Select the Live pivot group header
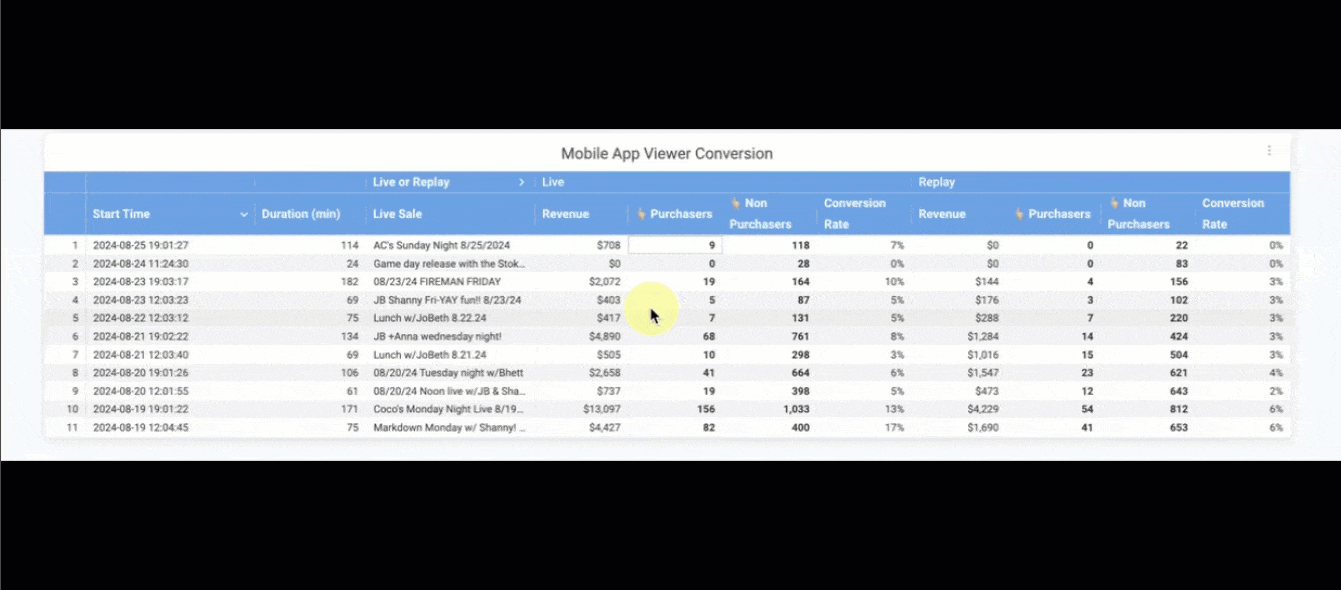 click(553, 182)
